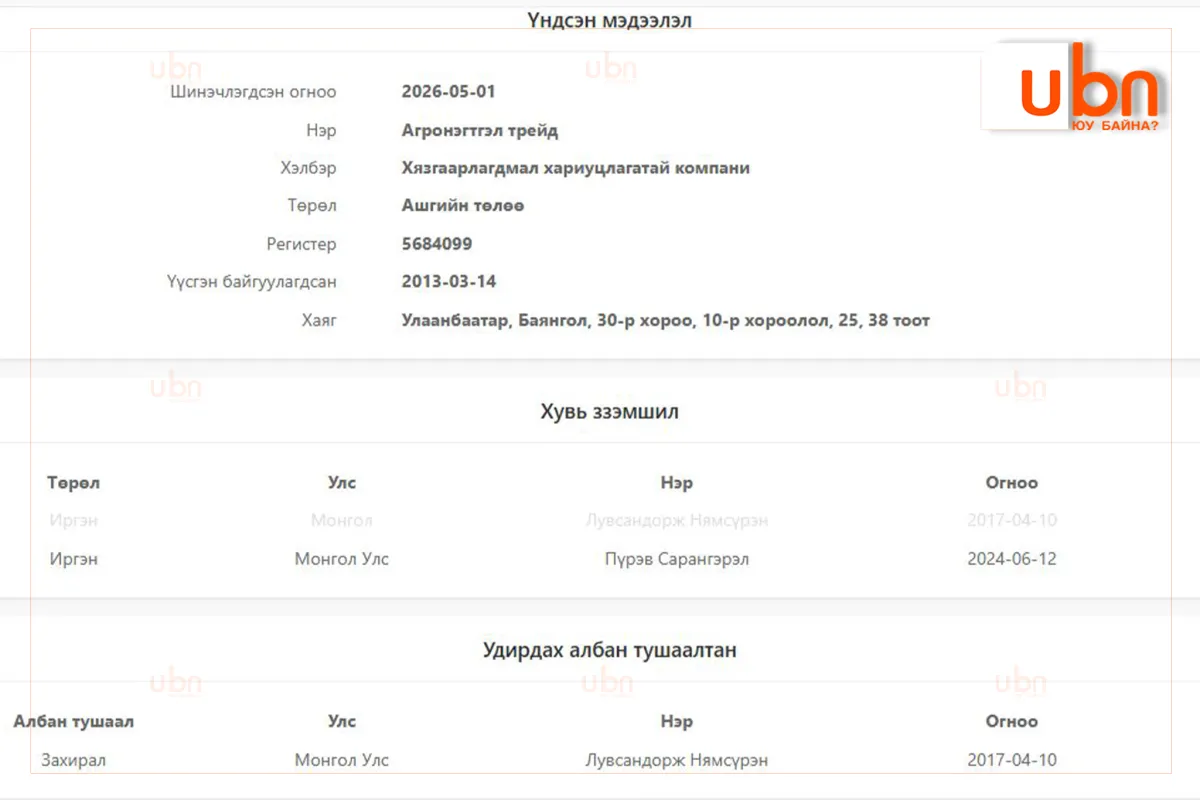Click "Монгол Улс" in the Пүрэв Сарангэрэл row
1200x800 pixels.
(342, 559)
